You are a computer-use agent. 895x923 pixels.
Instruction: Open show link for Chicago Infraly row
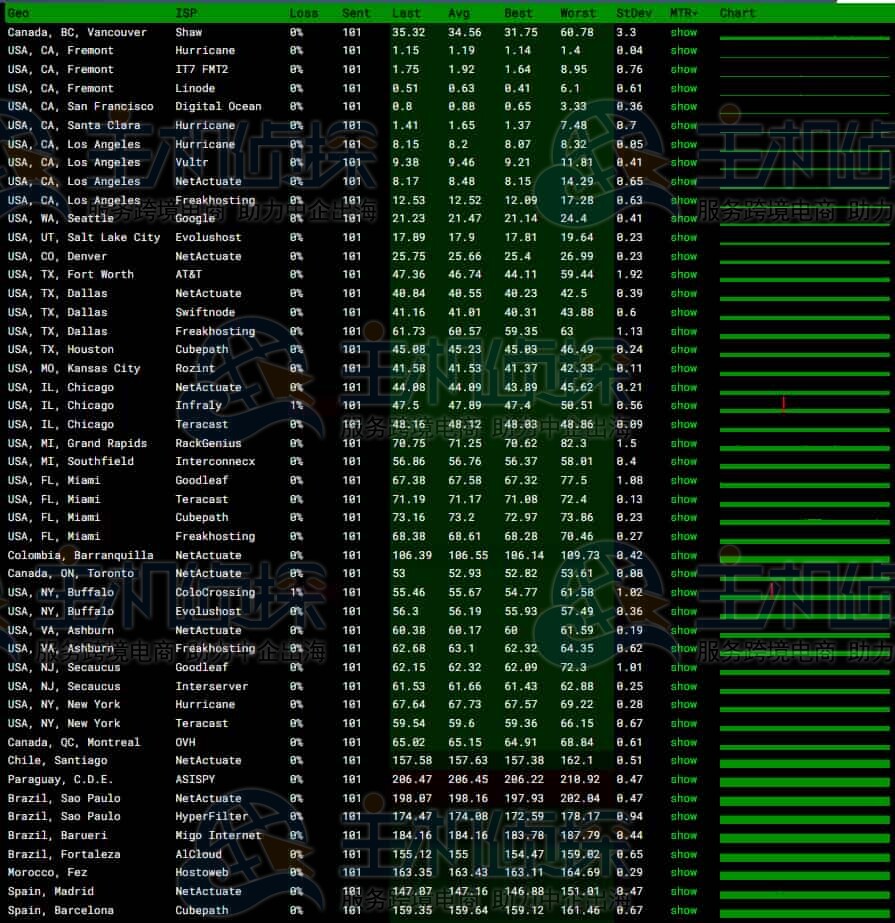click(x=684, y=406)
